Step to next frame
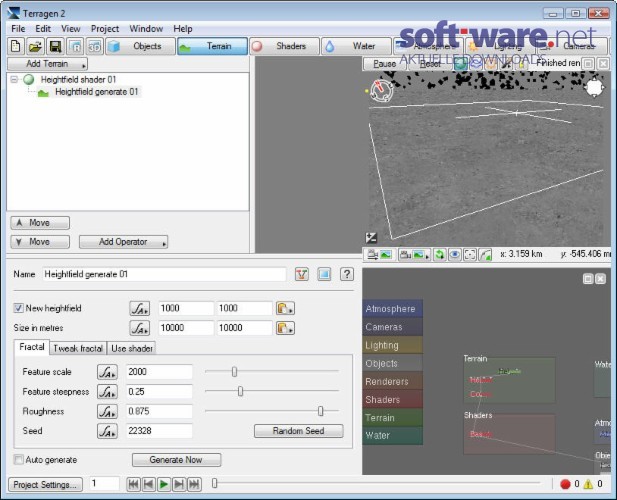The width and height of the screenshot is (617, 500). (179, 484)
